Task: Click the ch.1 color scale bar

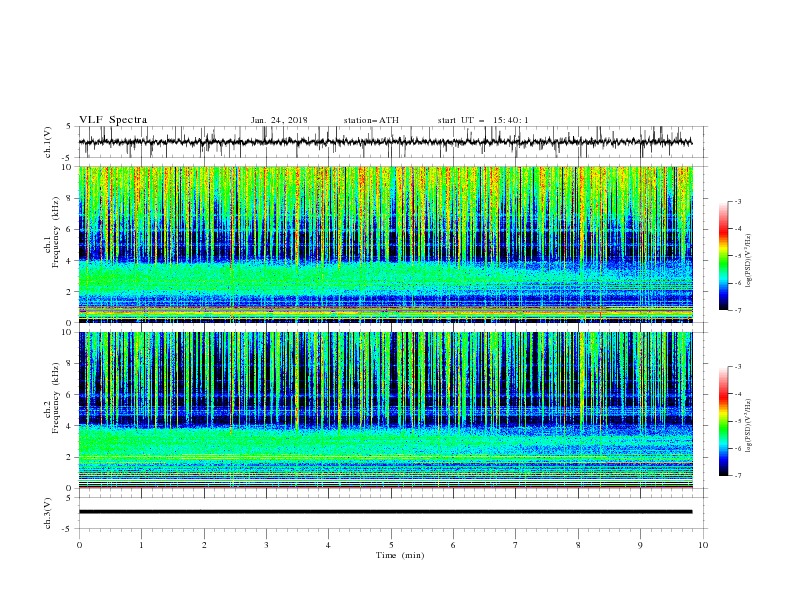Action: click(x=723, y=256)
